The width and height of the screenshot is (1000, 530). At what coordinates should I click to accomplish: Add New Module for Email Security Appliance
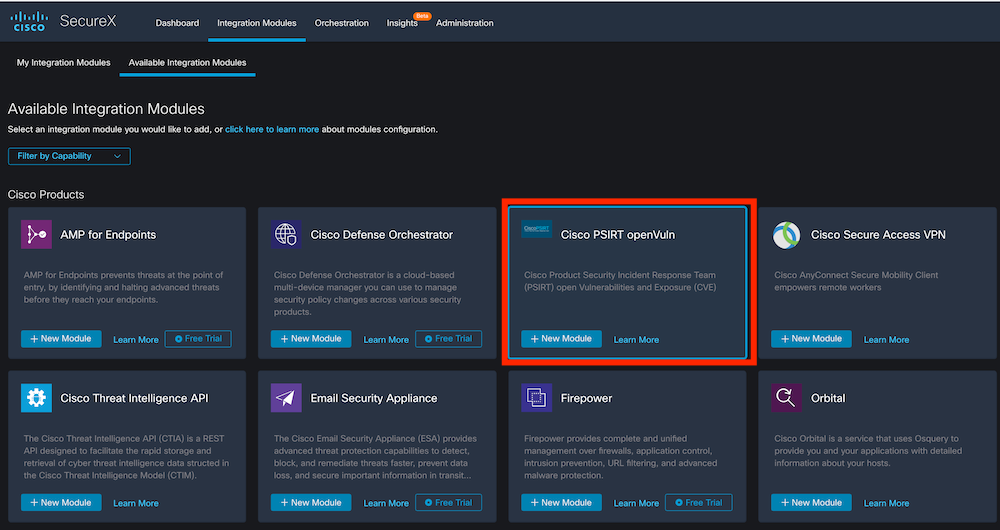pos(311,503)
